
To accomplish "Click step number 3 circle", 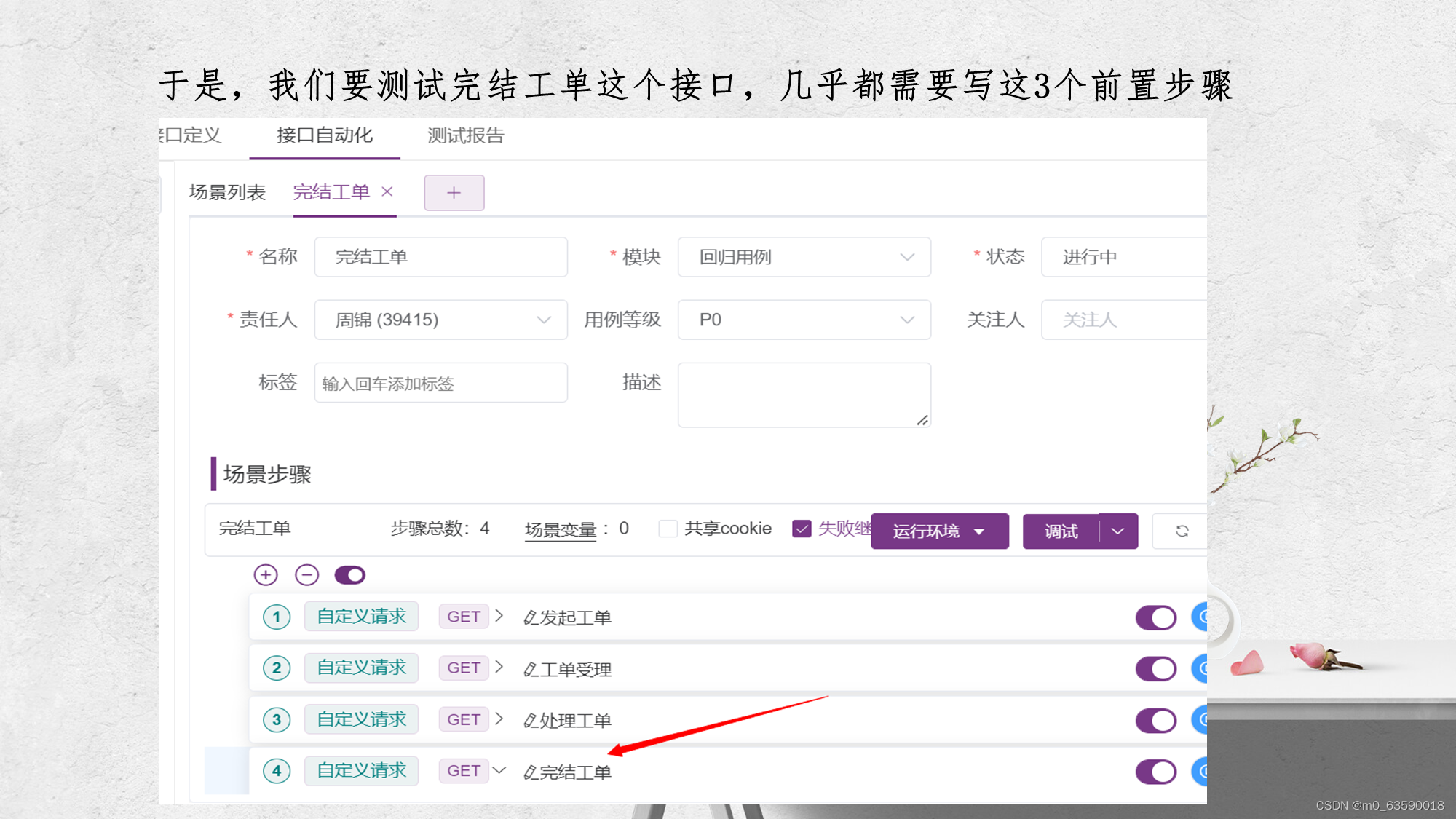I will (277, 720).
